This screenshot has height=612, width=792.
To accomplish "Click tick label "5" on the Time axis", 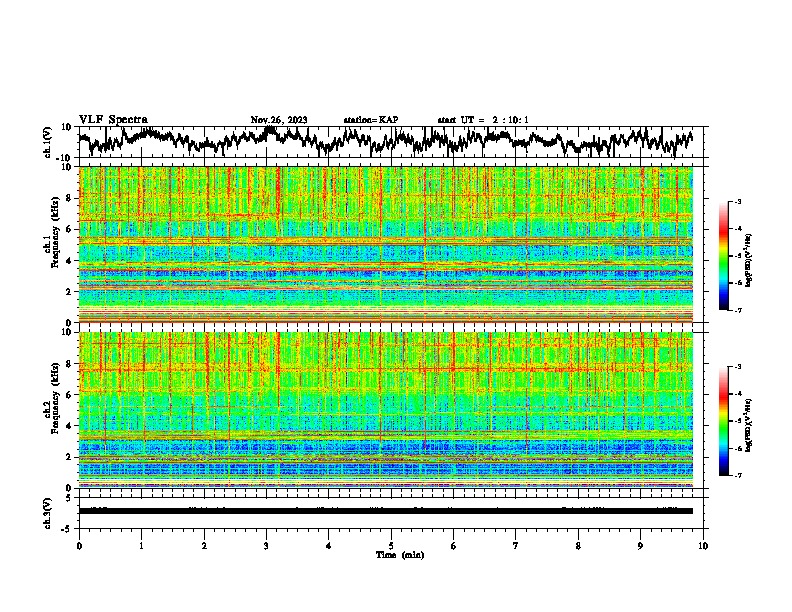I will pos(391,546).
